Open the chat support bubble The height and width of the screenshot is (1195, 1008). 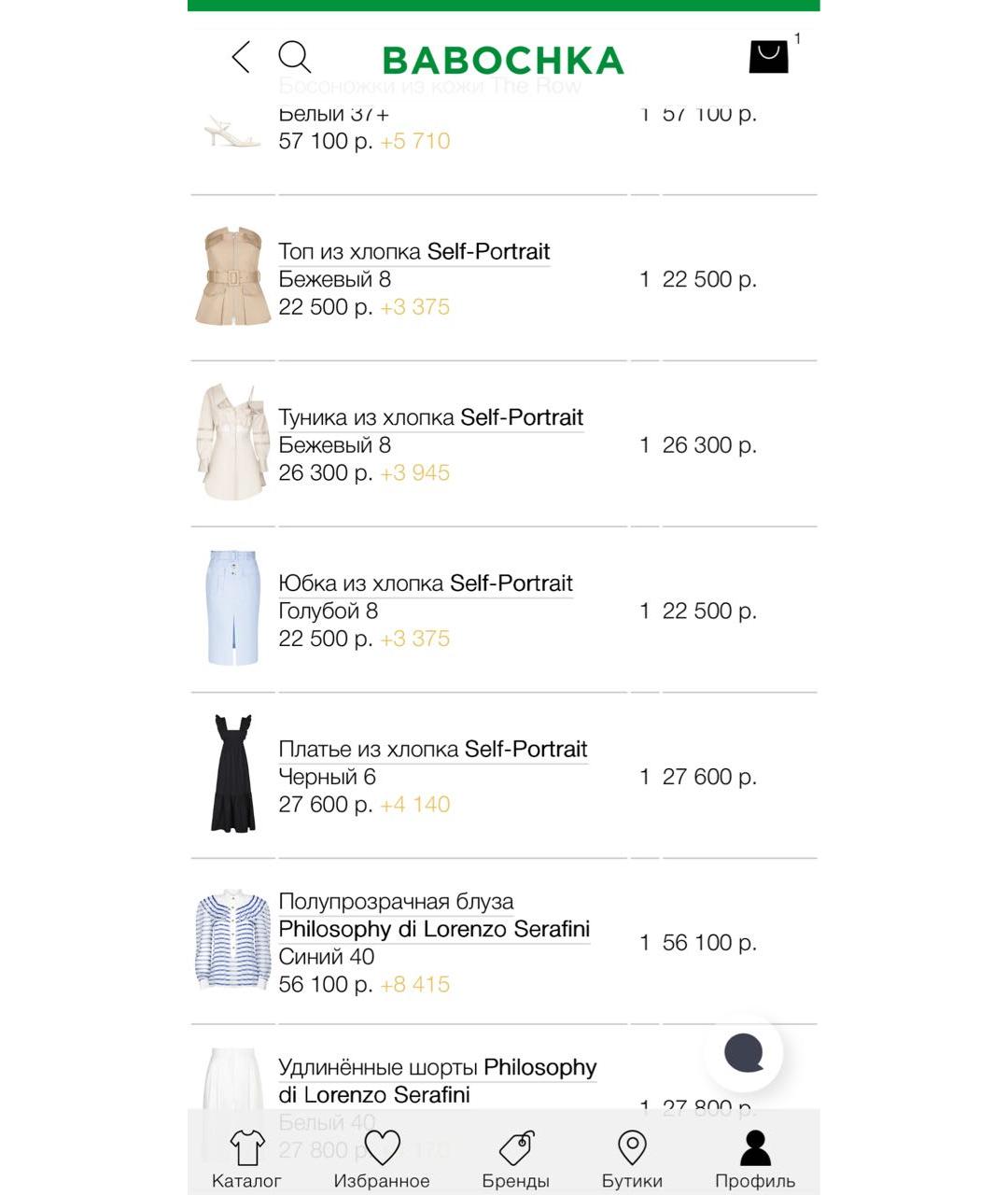coord(744,1053)
